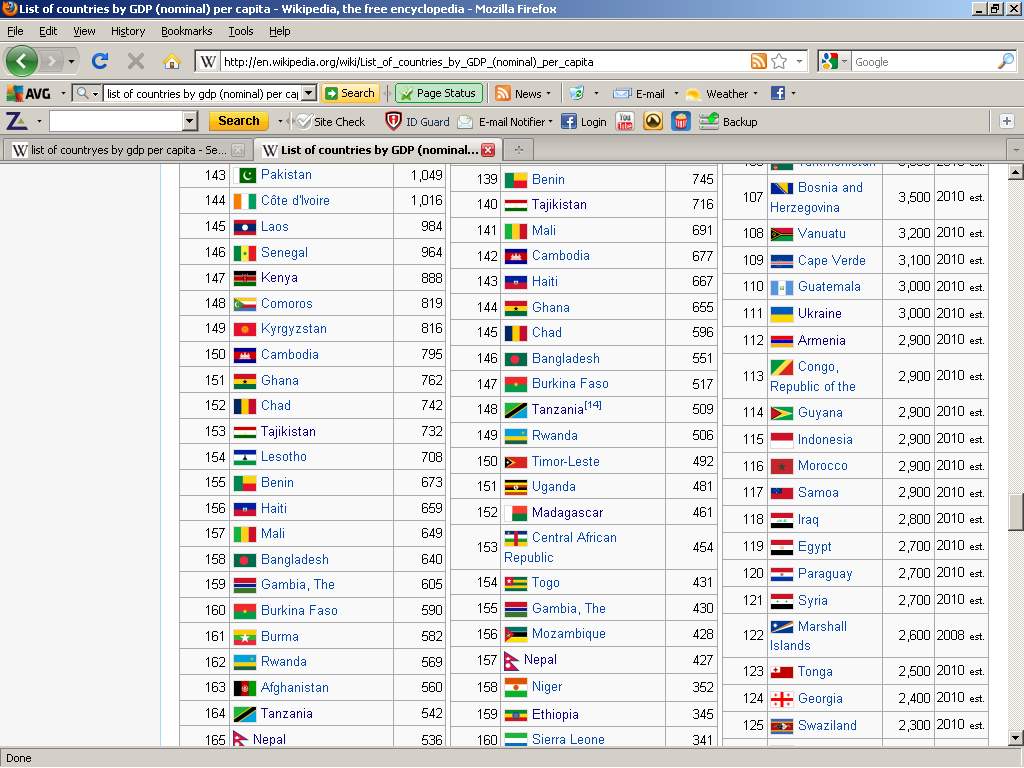Expand the E-mail Notifier dropdown
This screenshot has height=768, width=1024.
(x=550, y=122)
